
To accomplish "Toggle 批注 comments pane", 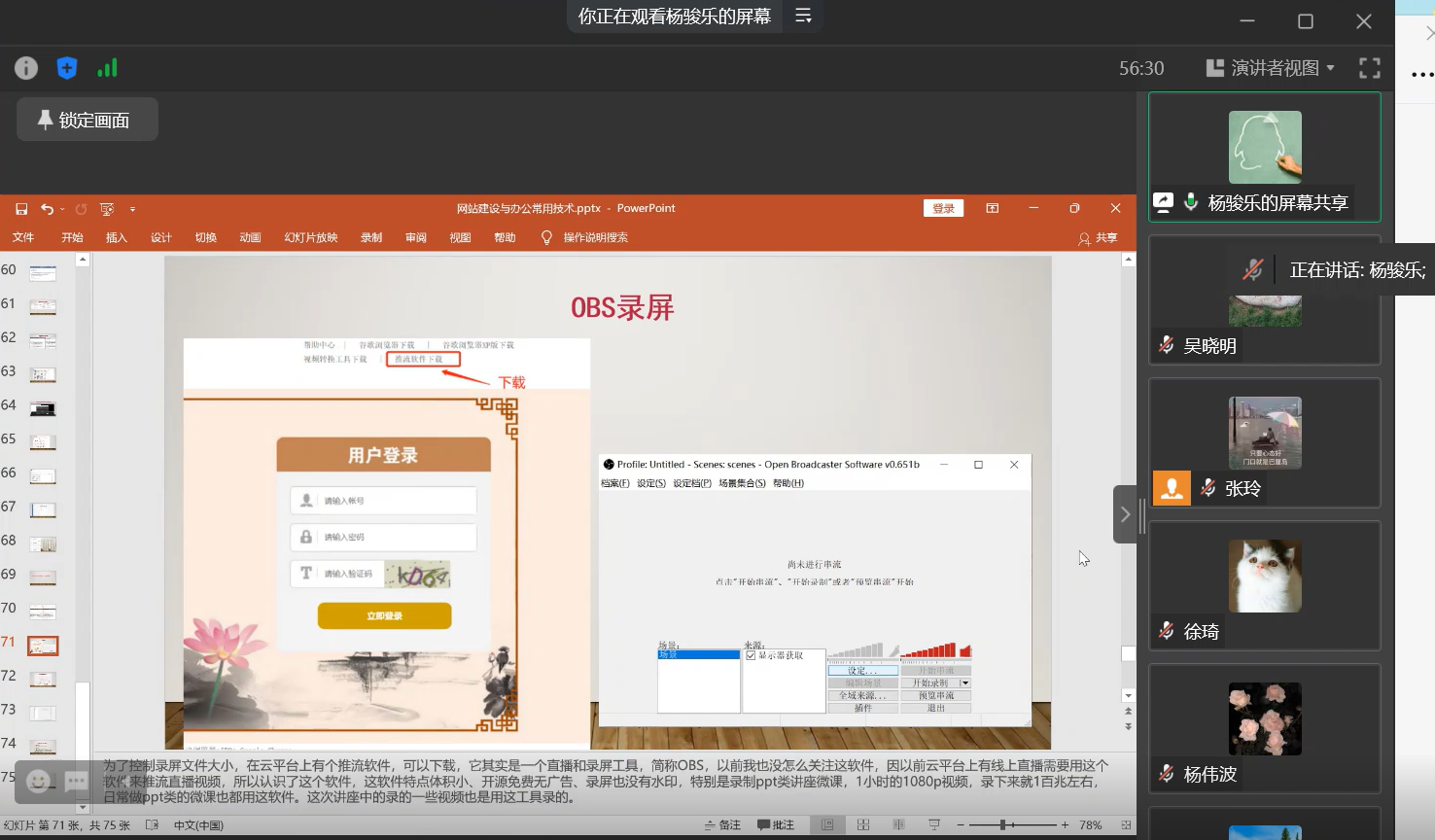I will 776,824.
